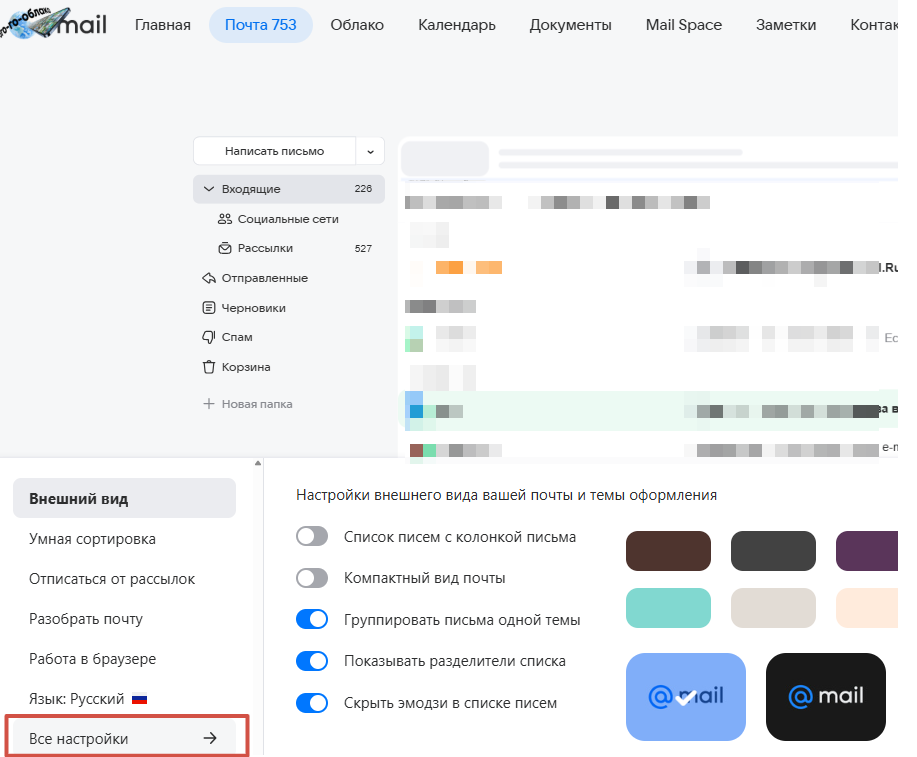The height and width of the screenshot is (757, 917).
Task: Open dropdown arrow beside Написать письмо
Action: 370,151
